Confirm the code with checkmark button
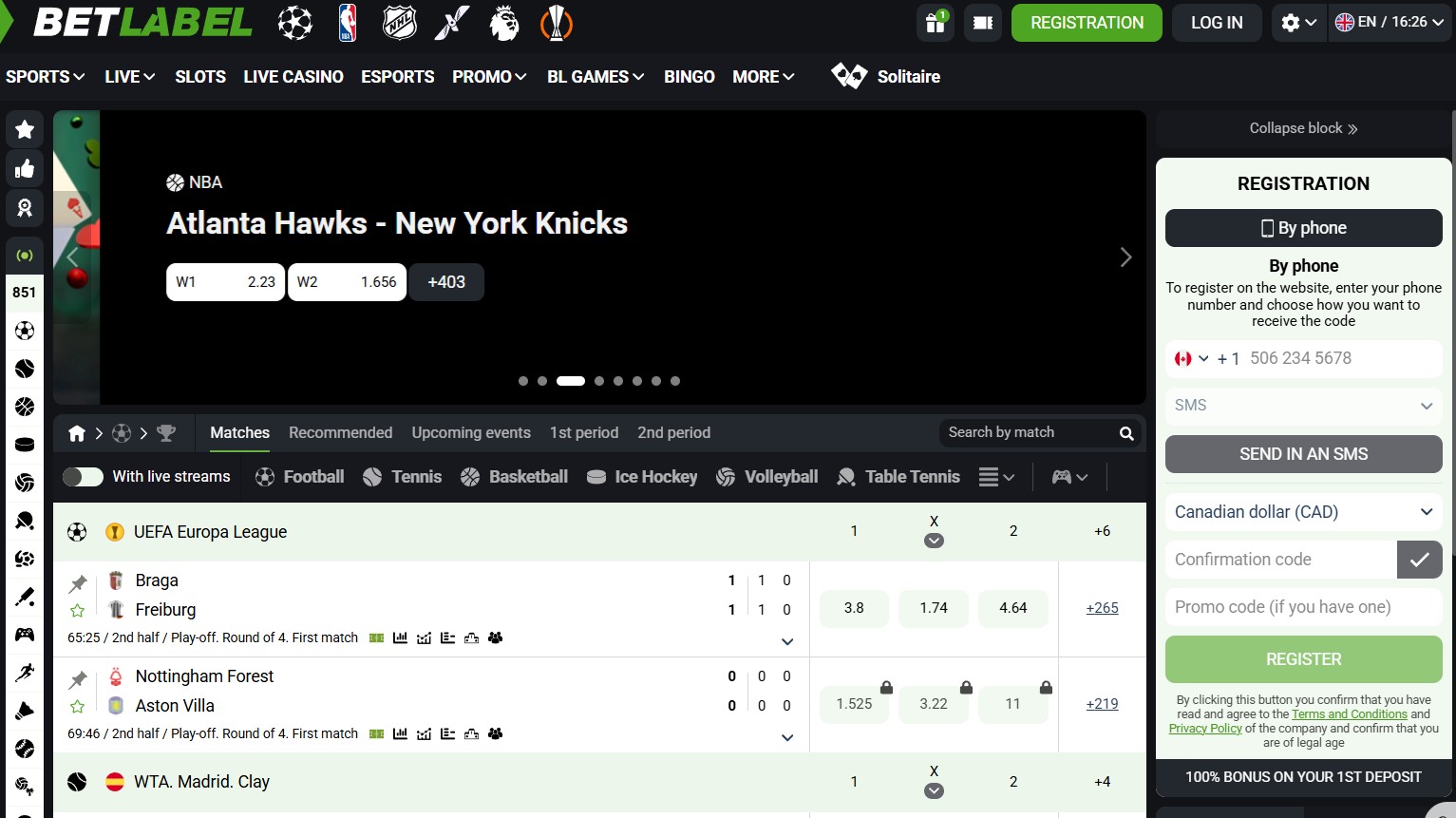Image resolution: width=1456 pixels, height=818 pixels. 1420,560
